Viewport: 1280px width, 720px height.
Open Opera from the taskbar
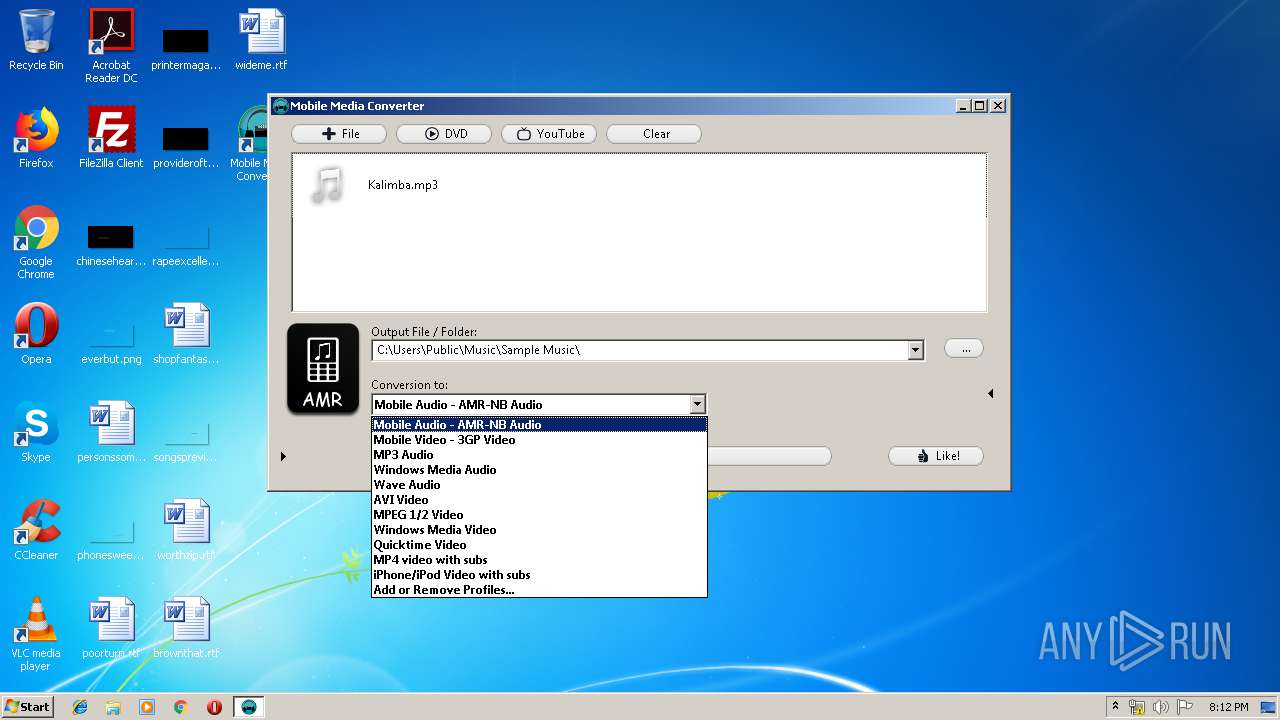pyautogui.click(x=214, y=707)
